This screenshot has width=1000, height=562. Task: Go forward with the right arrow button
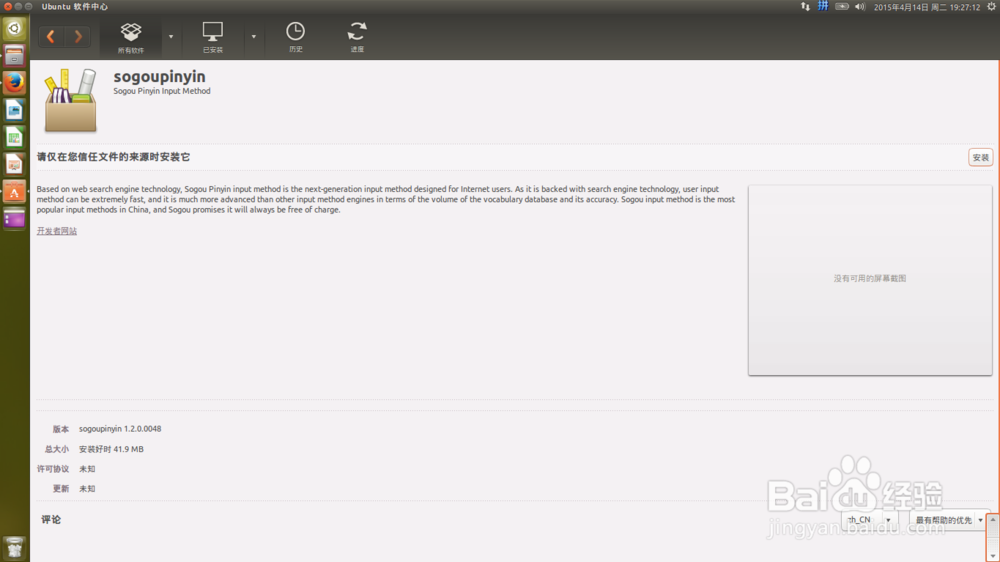78,36
